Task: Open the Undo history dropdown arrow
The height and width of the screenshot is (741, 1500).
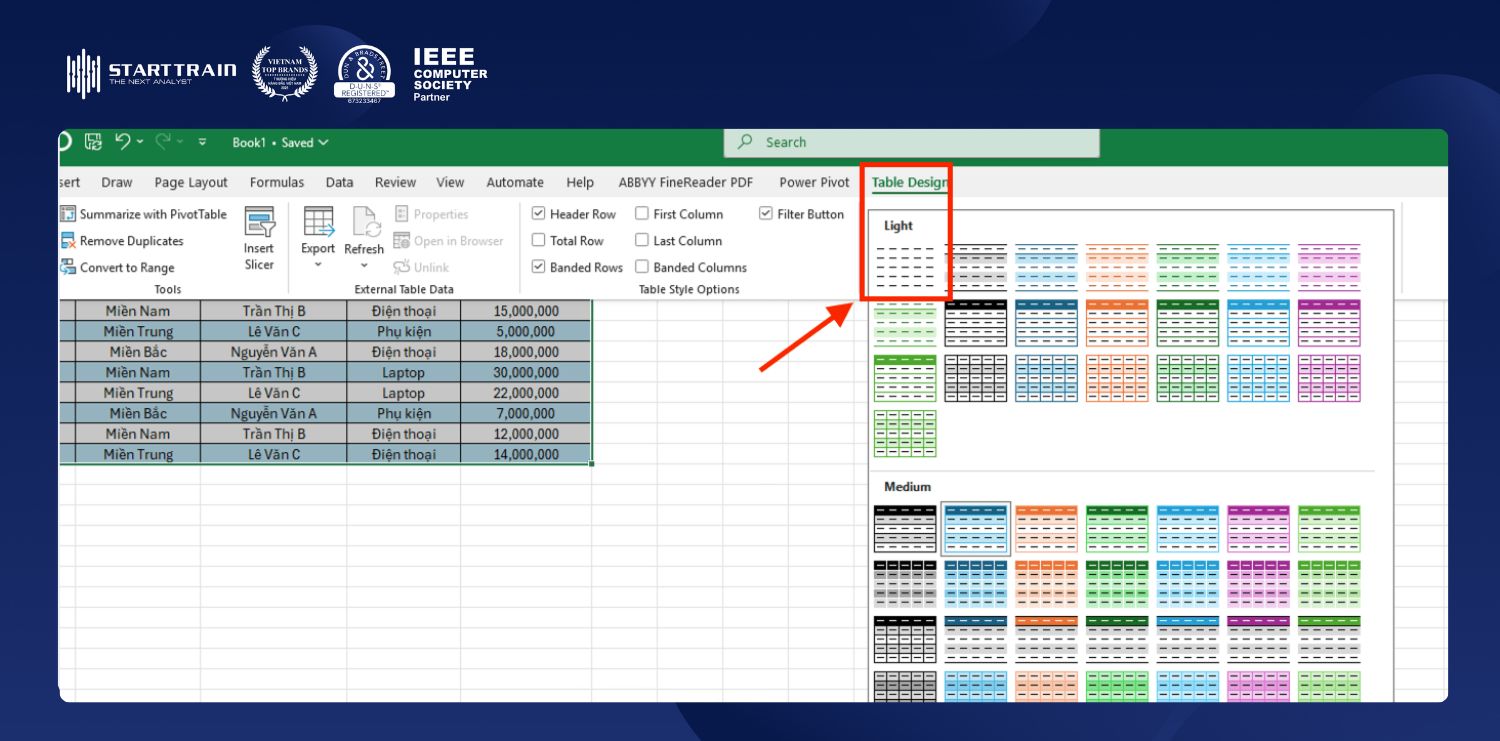Action: coord(140,142)
